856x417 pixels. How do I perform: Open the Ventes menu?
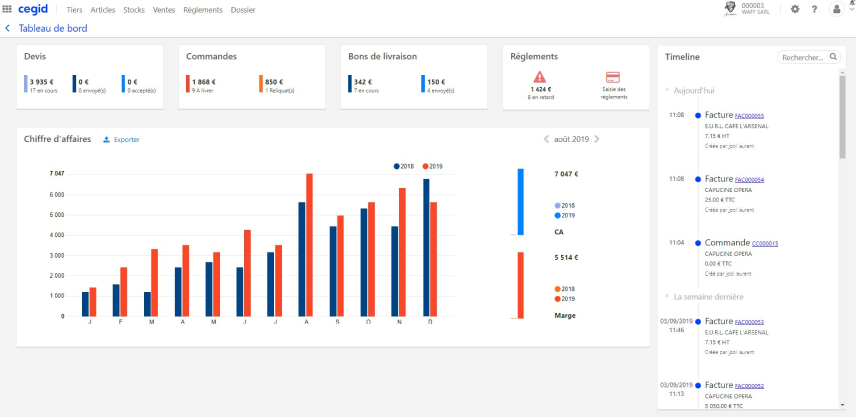tap(164, 10)
